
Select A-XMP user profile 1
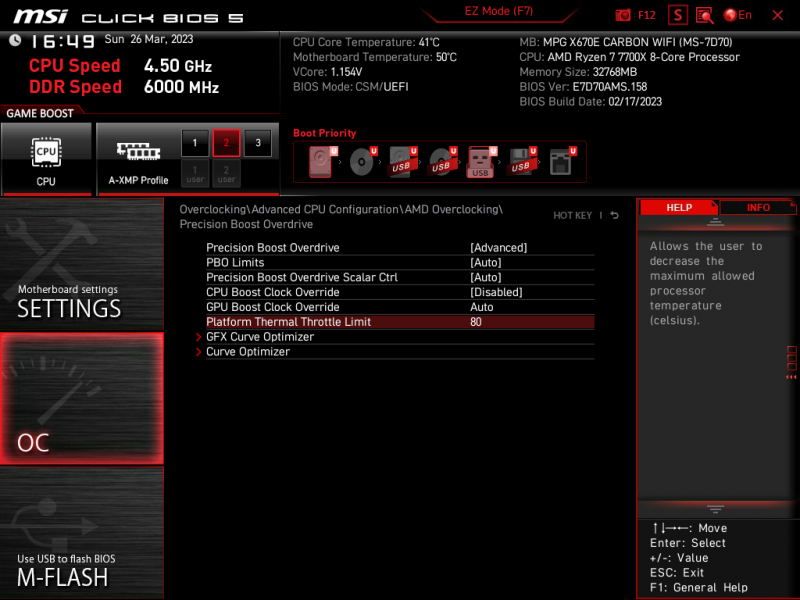[x=195, y=173]
